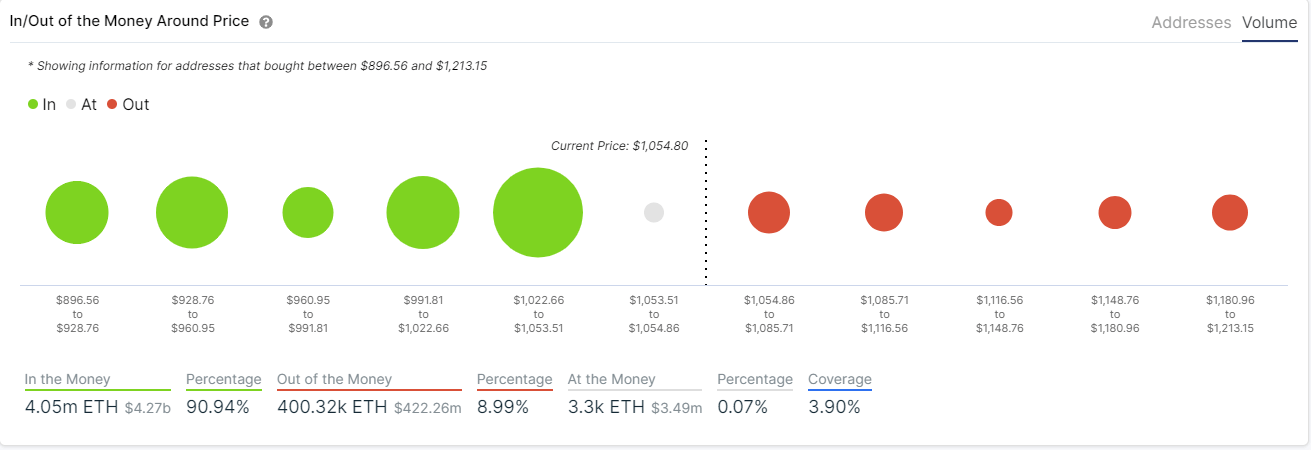Image resolution: width=1311 pixels, height=450 pixels.
Task: Click the help question mark icon
Action: click(x=265, y=22)
